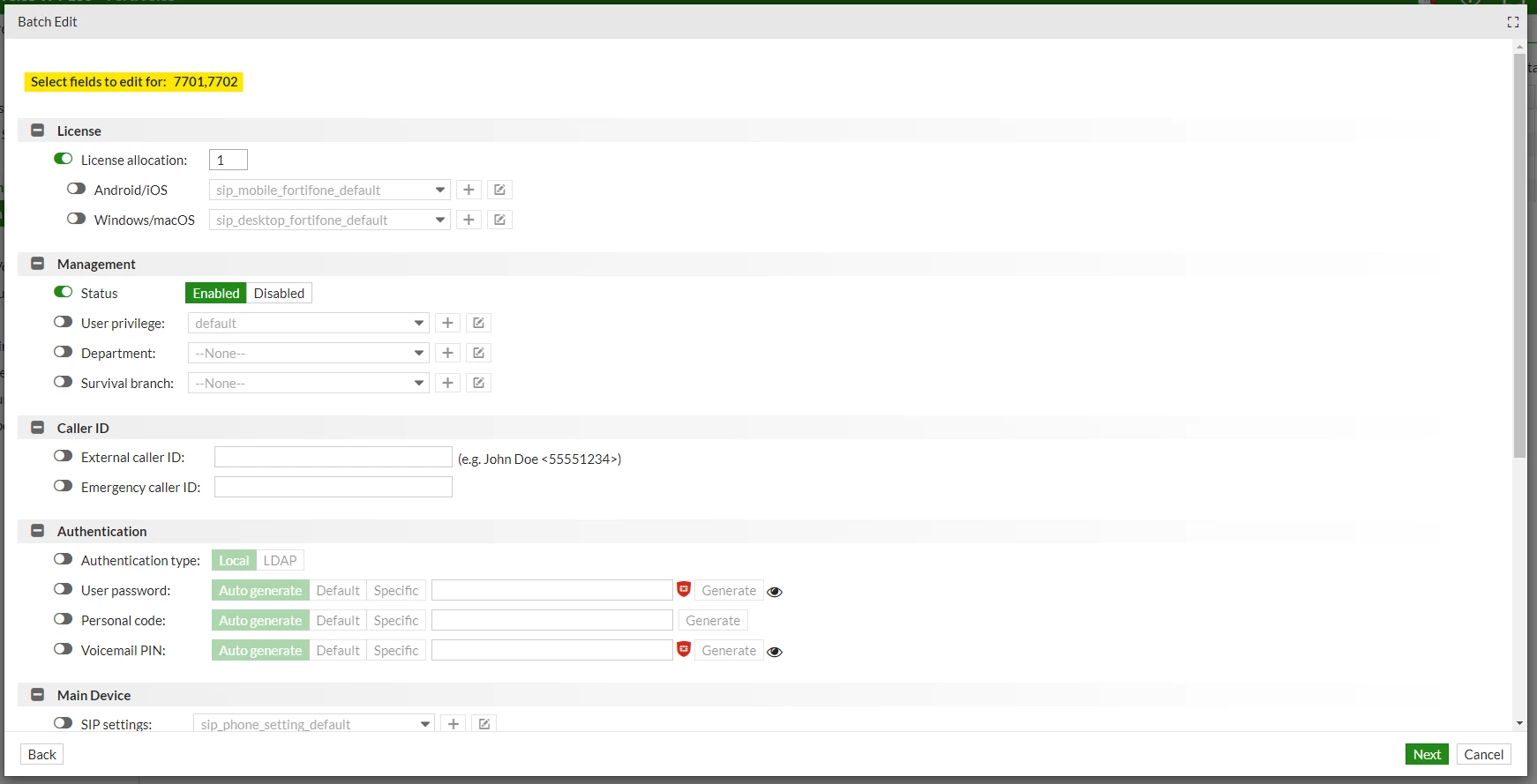
Task: Click User password strength shield icon
Action: 684,589
